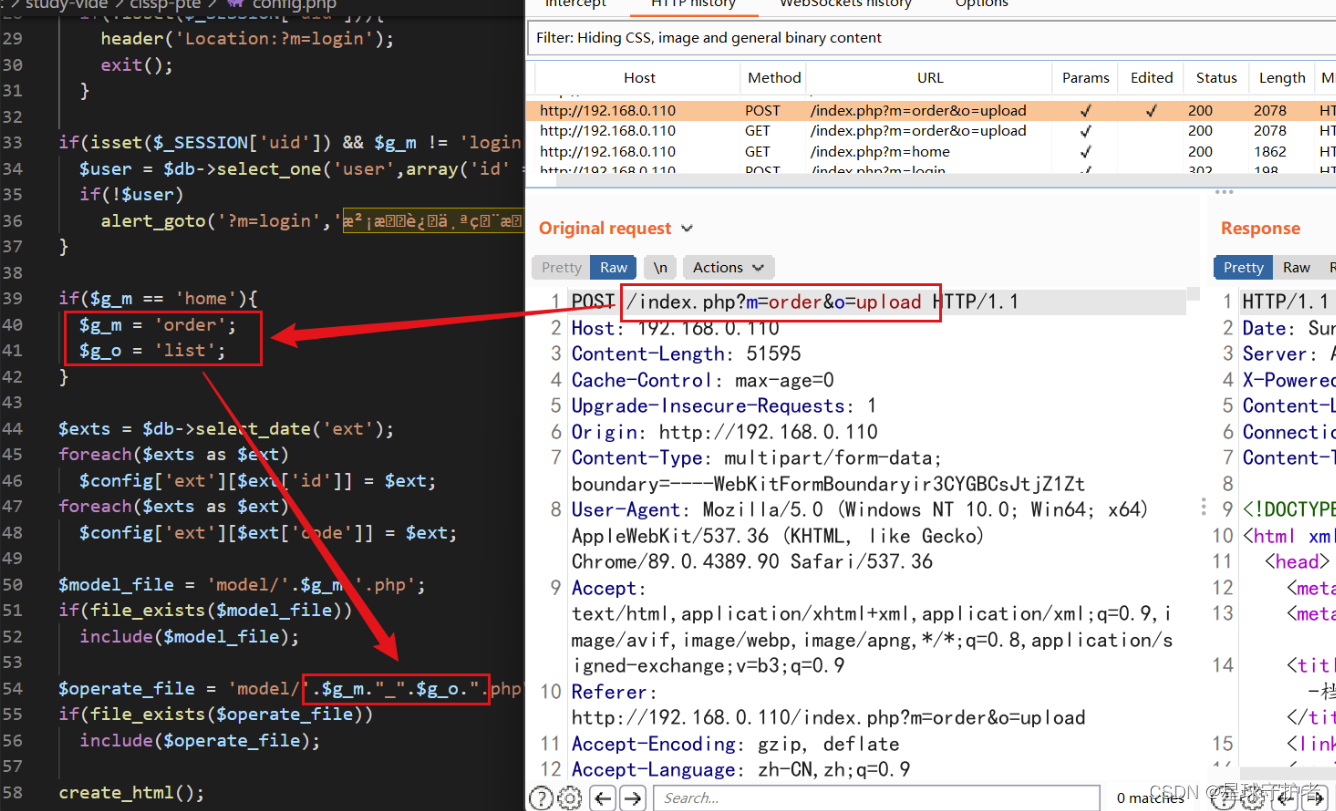Open request search settings gear
1336x811 pixels.
coord(569,798)
